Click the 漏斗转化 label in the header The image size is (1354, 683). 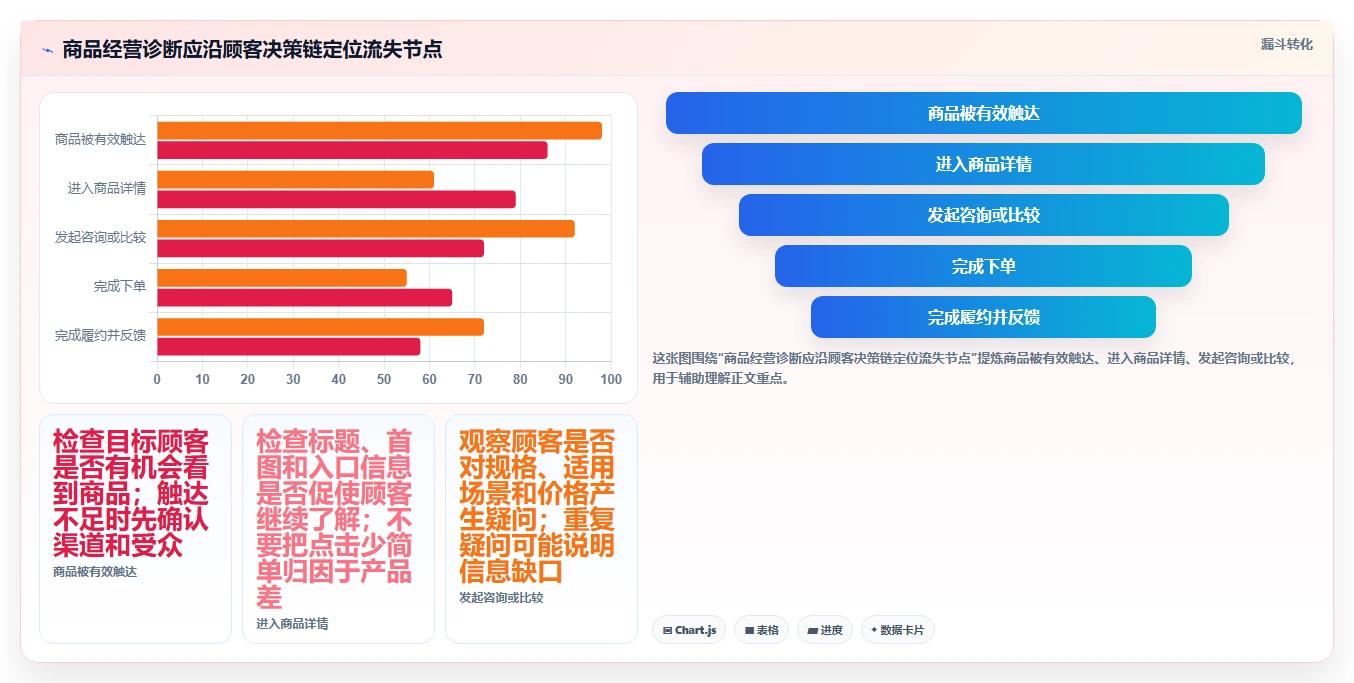1287,44
